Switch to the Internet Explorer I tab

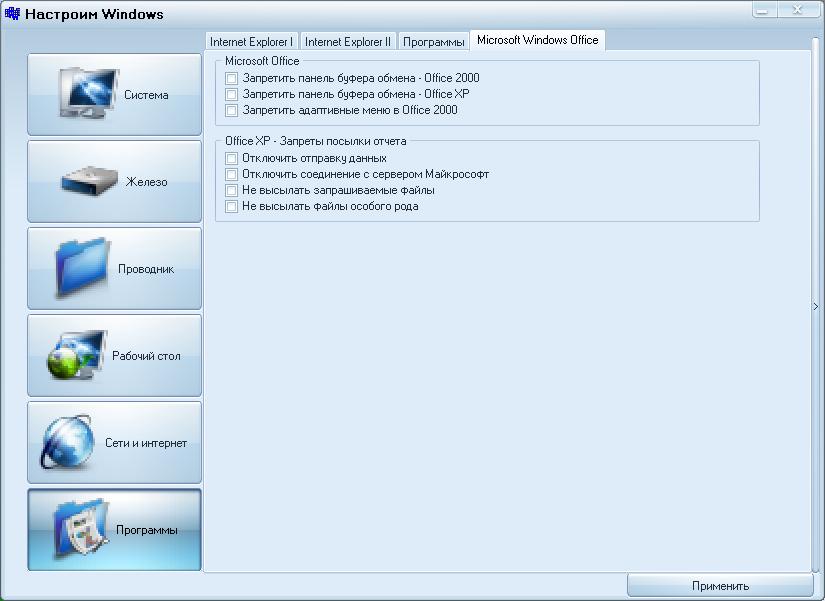pos(251,42)
